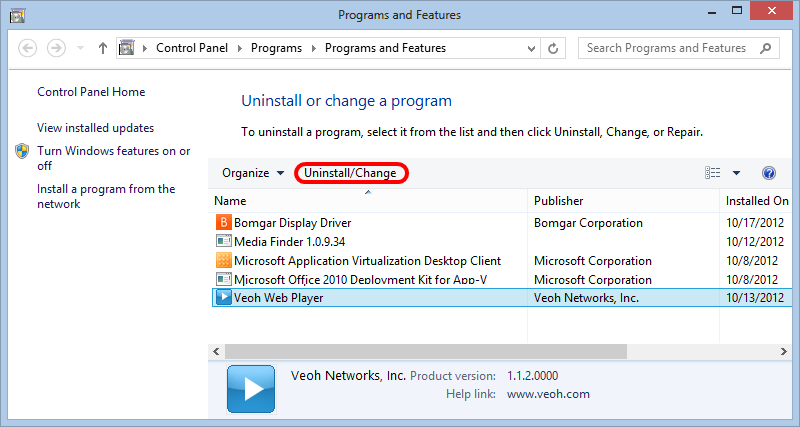Click the 10/17/2012 installed date
The image size is (800, 427).
(x=755, y=223)
